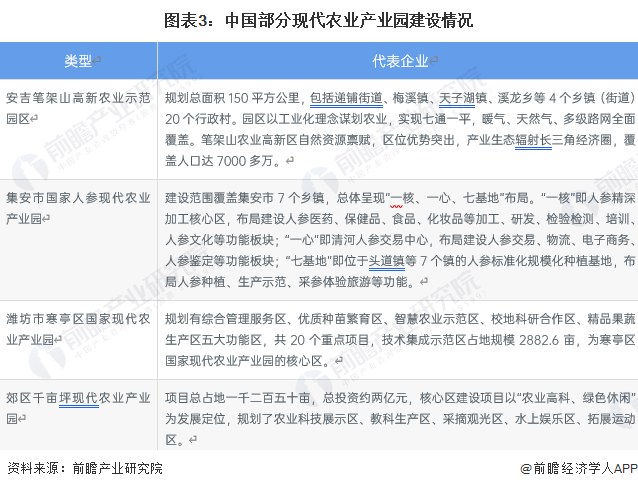Select the 代表企业 column header cell
Screen dimensions: 638x489
398,61
